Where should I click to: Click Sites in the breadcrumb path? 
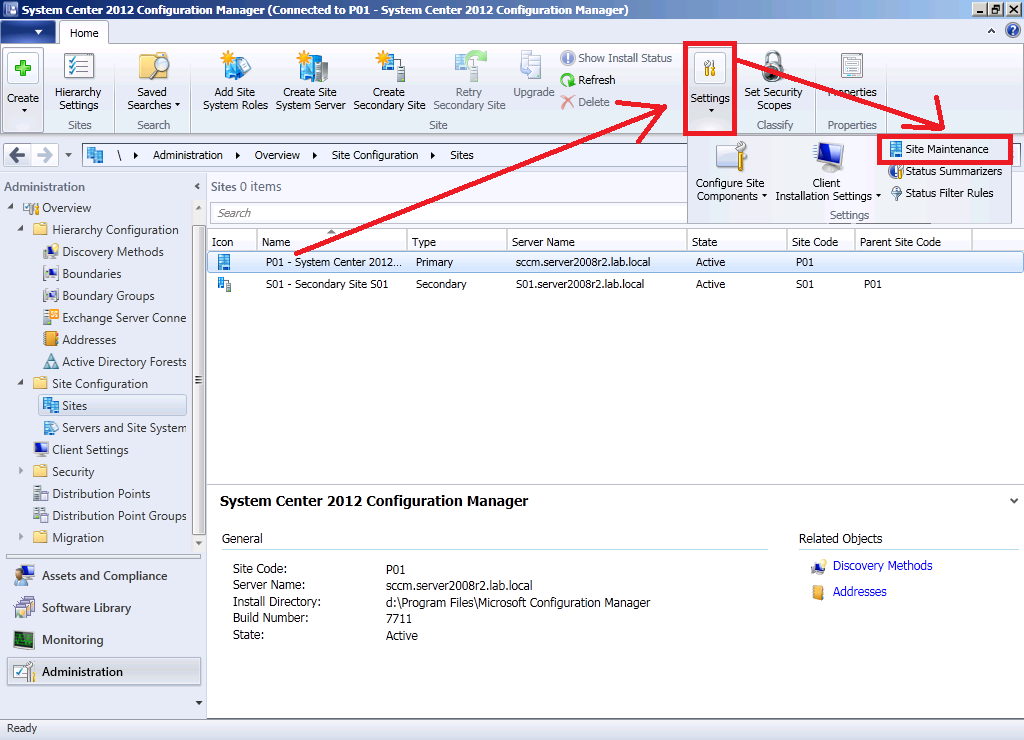click(x=461, y=155)
